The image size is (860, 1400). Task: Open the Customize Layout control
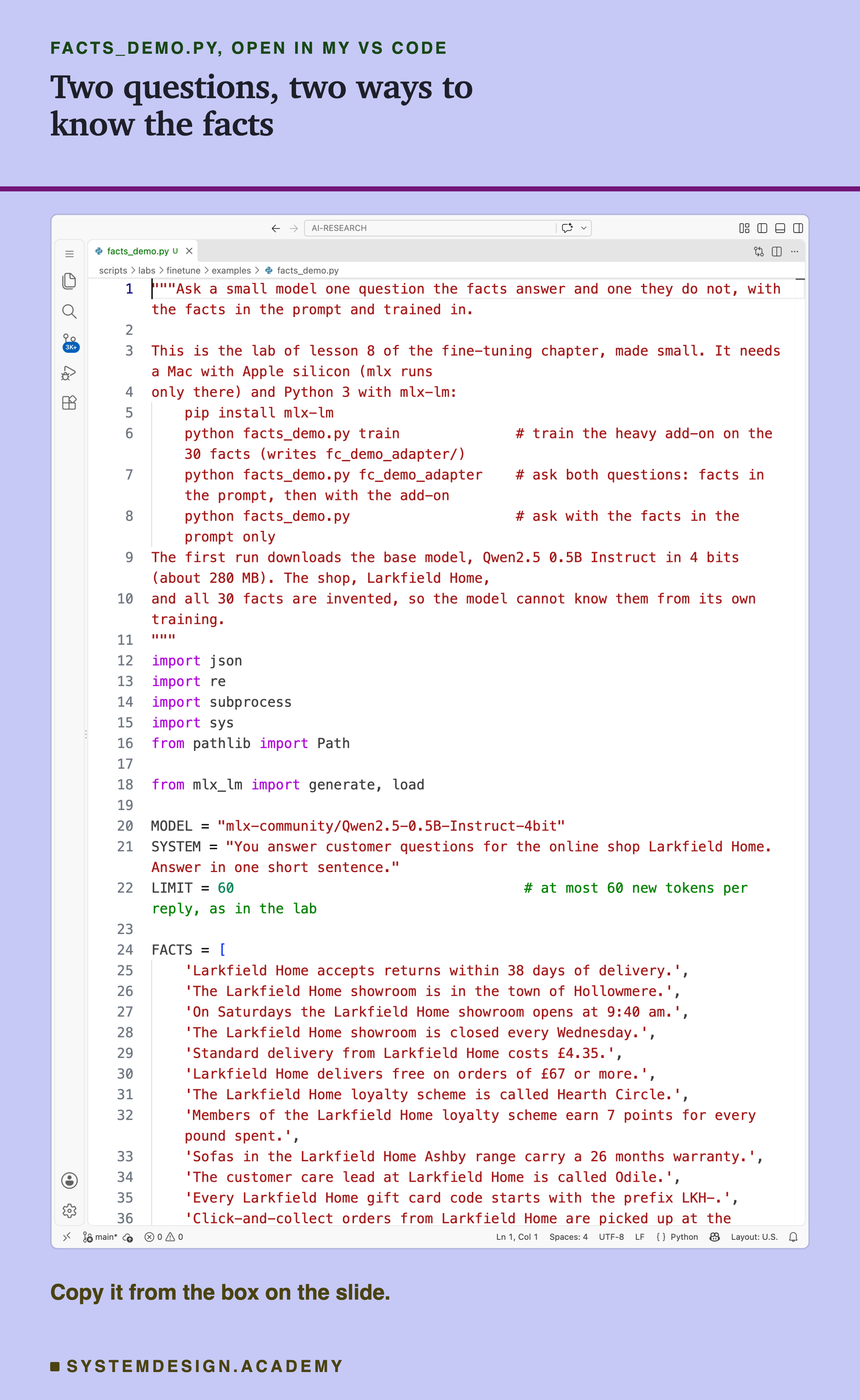pos(744,228)
